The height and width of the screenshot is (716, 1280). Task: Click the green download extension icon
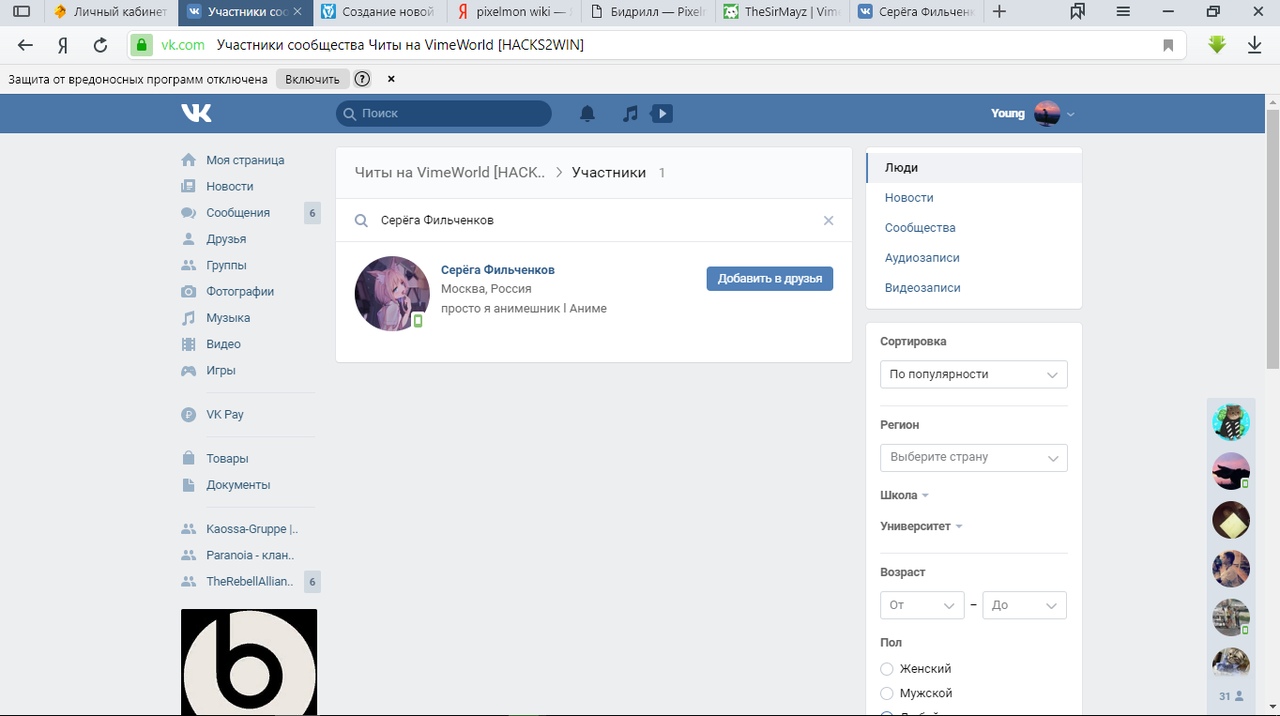(x=1217, y=45)
